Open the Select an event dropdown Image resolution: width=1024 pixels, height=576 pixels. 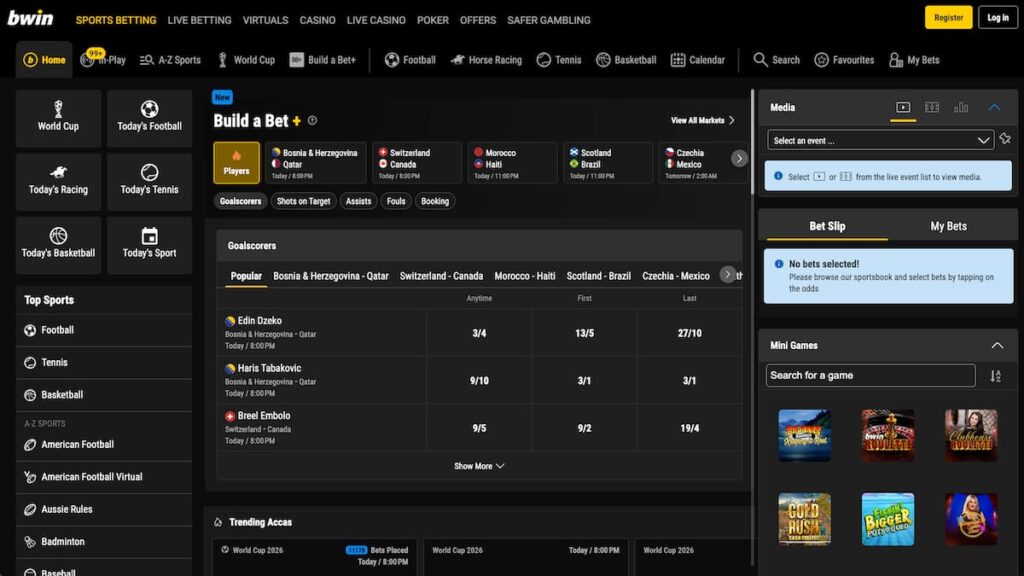tap(880, 140)
